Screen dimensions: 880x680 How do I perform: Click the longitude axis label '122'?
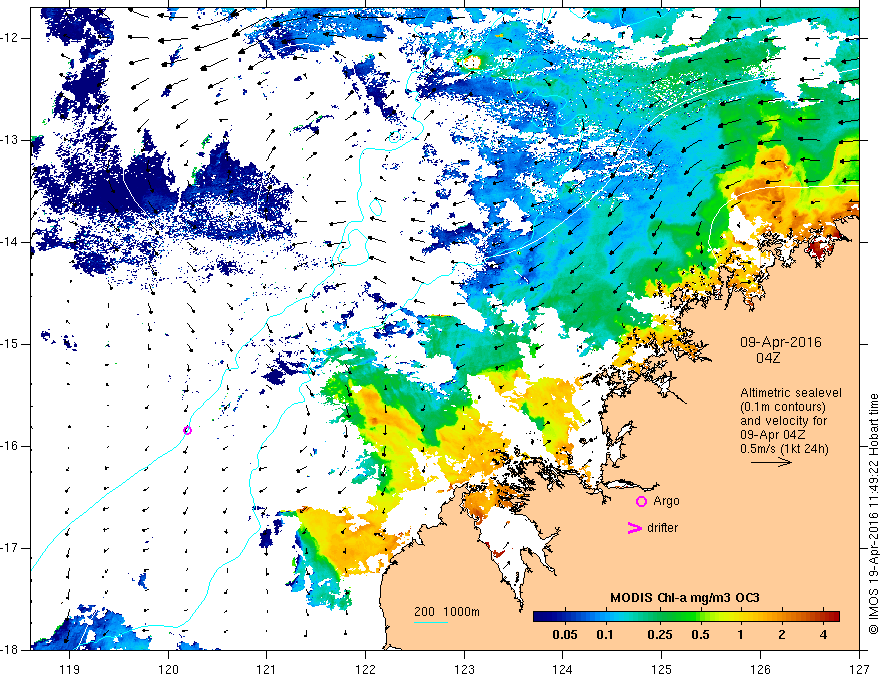[365, 669]
